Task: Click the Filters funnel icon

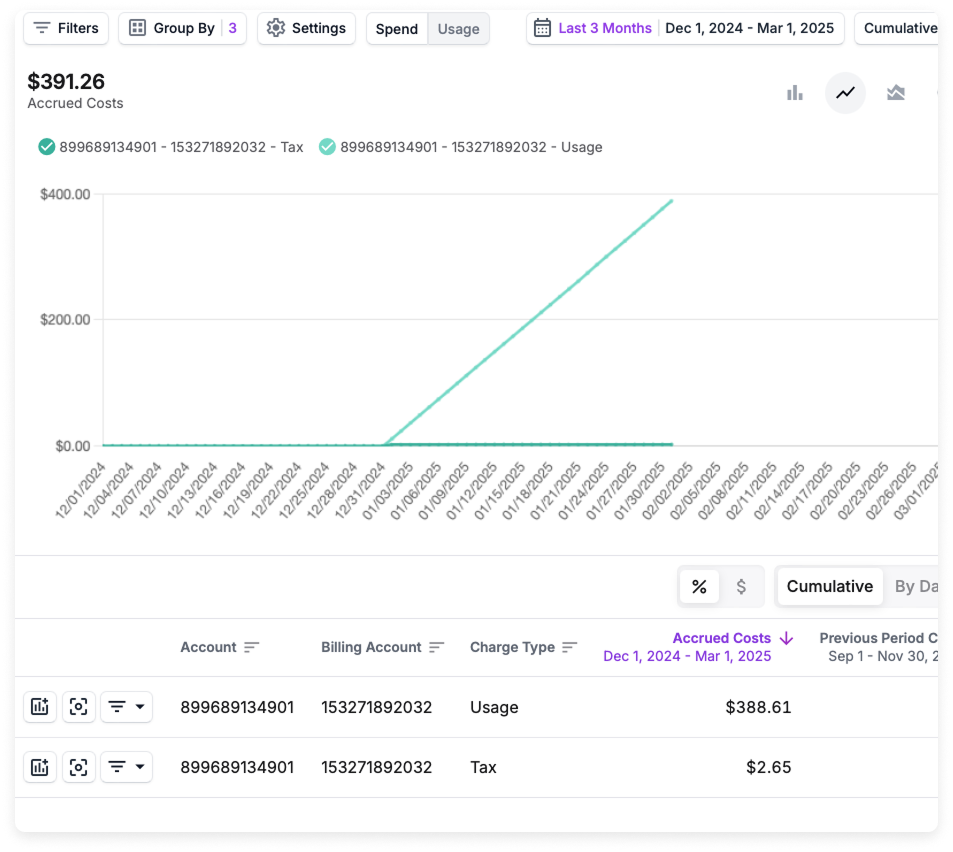Action: point(42,28)
